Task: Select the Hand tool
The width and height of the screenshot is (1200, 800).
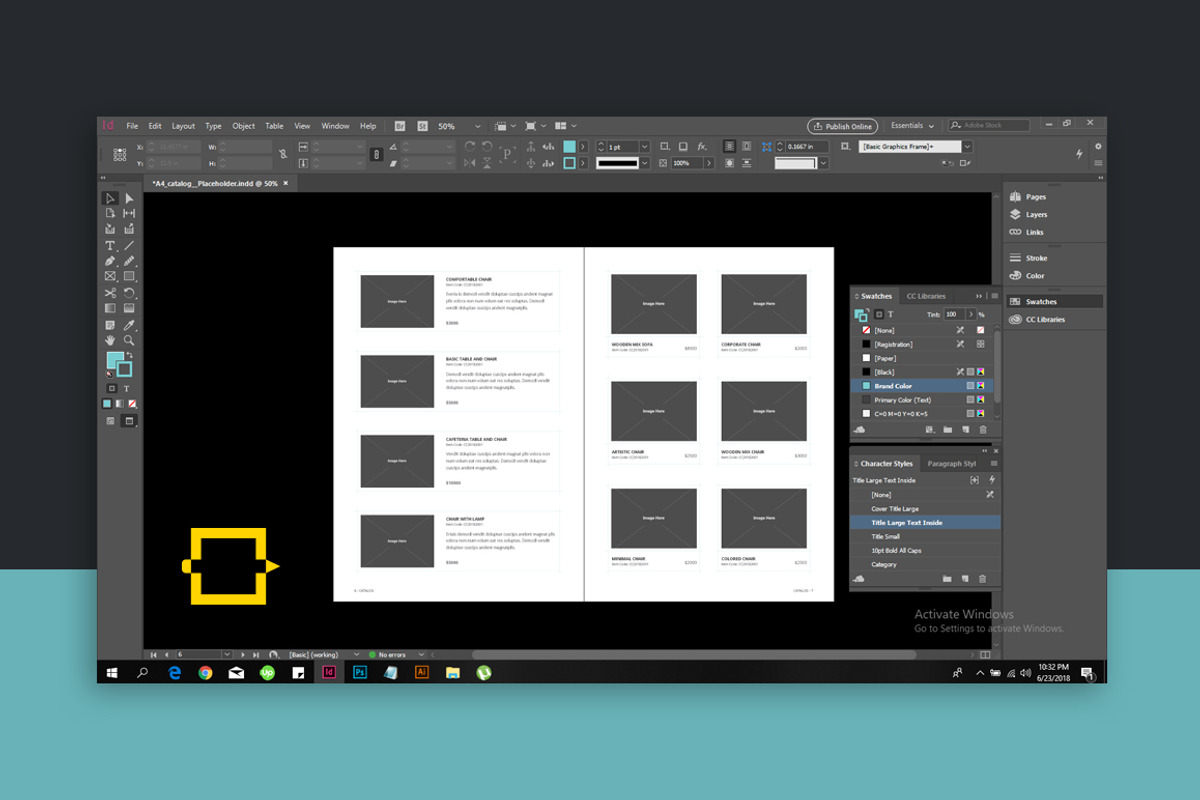Action: tap(110, 340)
